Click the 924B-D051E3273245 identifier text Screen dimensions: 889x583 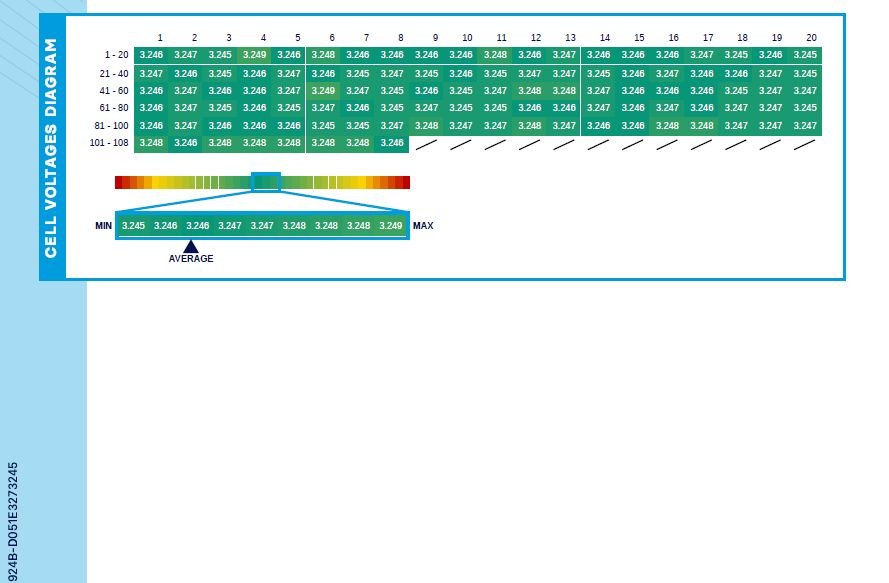click(13, 521)
